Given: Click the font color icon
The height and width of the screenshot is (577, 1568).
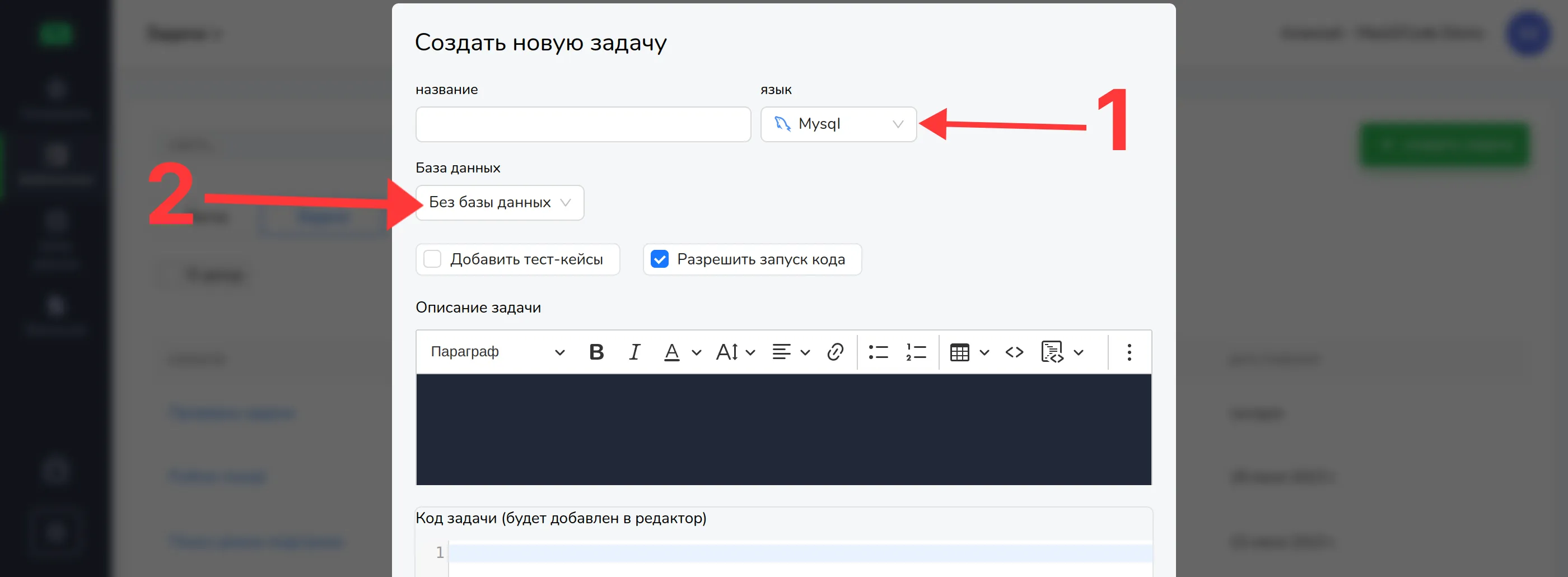Looking at the screenshot, I should (x=671, y=352).
